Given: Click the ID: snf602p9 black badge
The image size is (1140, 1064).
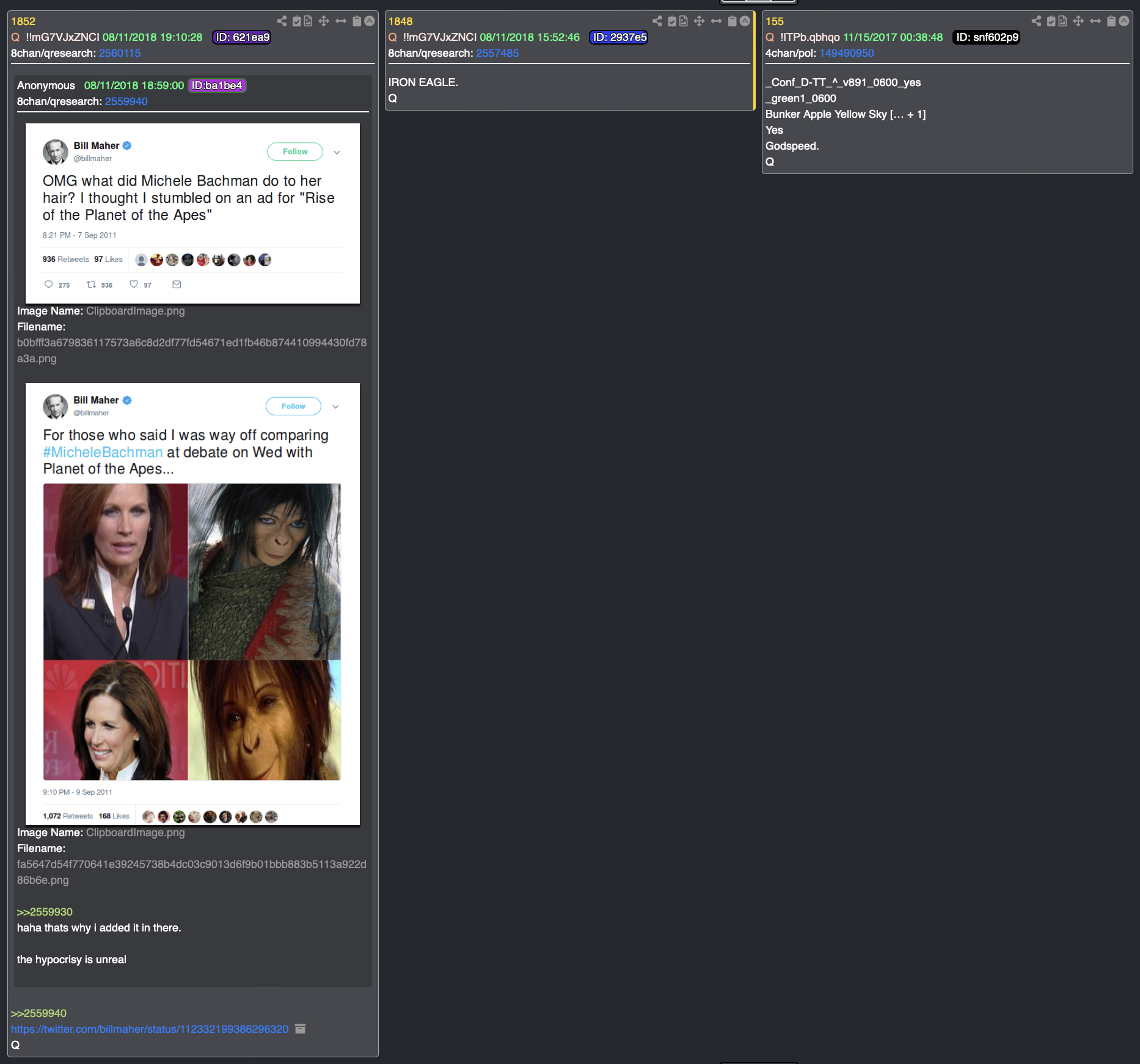Looking at the screenshot, I should (987, 37).
